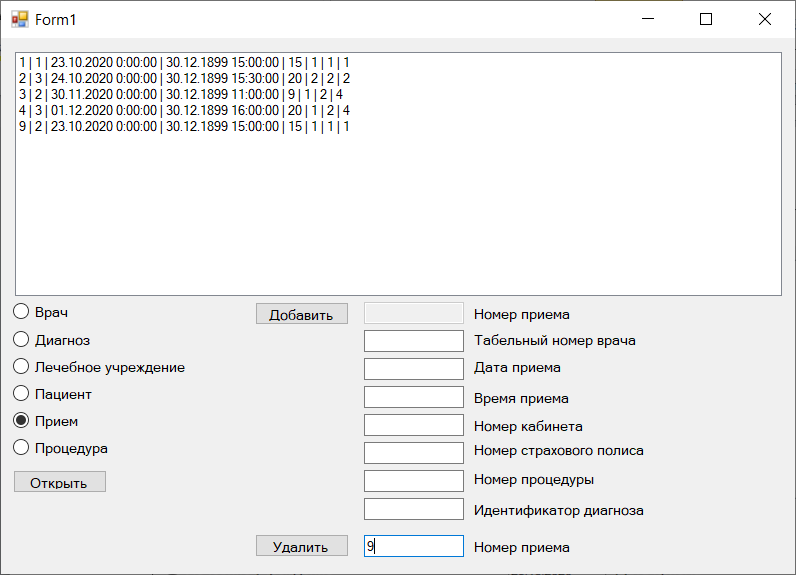Select the Диагноз radio button

click(21, 340)
